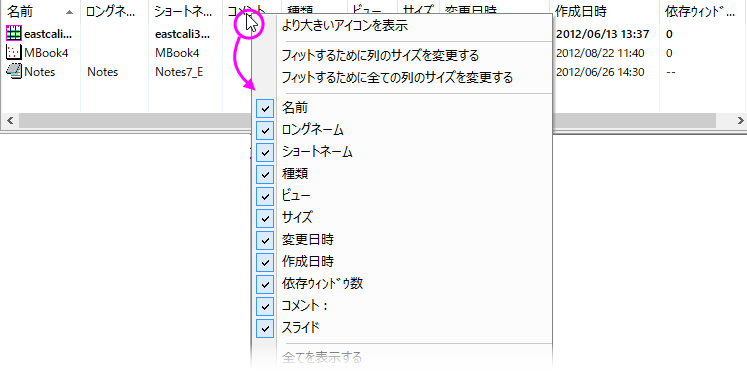Toggle the コメント column checkbox

click(x=265, y=306)
